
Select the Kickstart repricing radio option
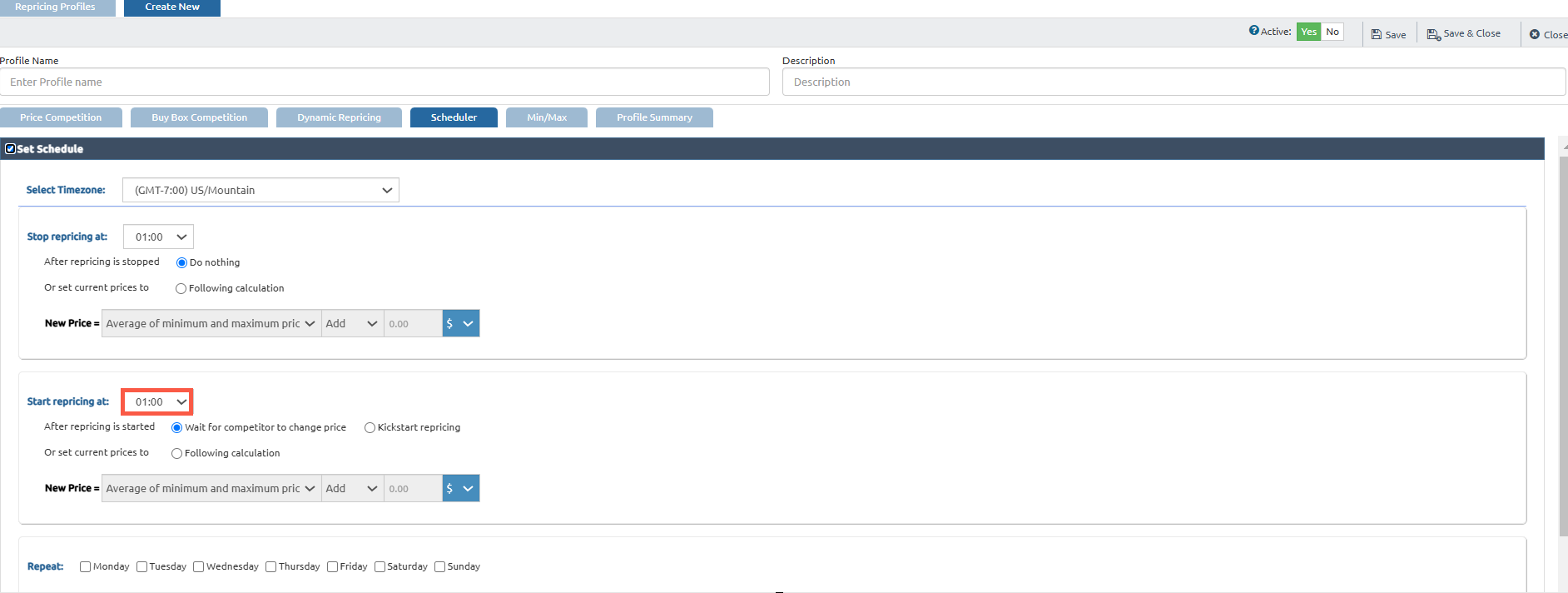coord(370,428)
